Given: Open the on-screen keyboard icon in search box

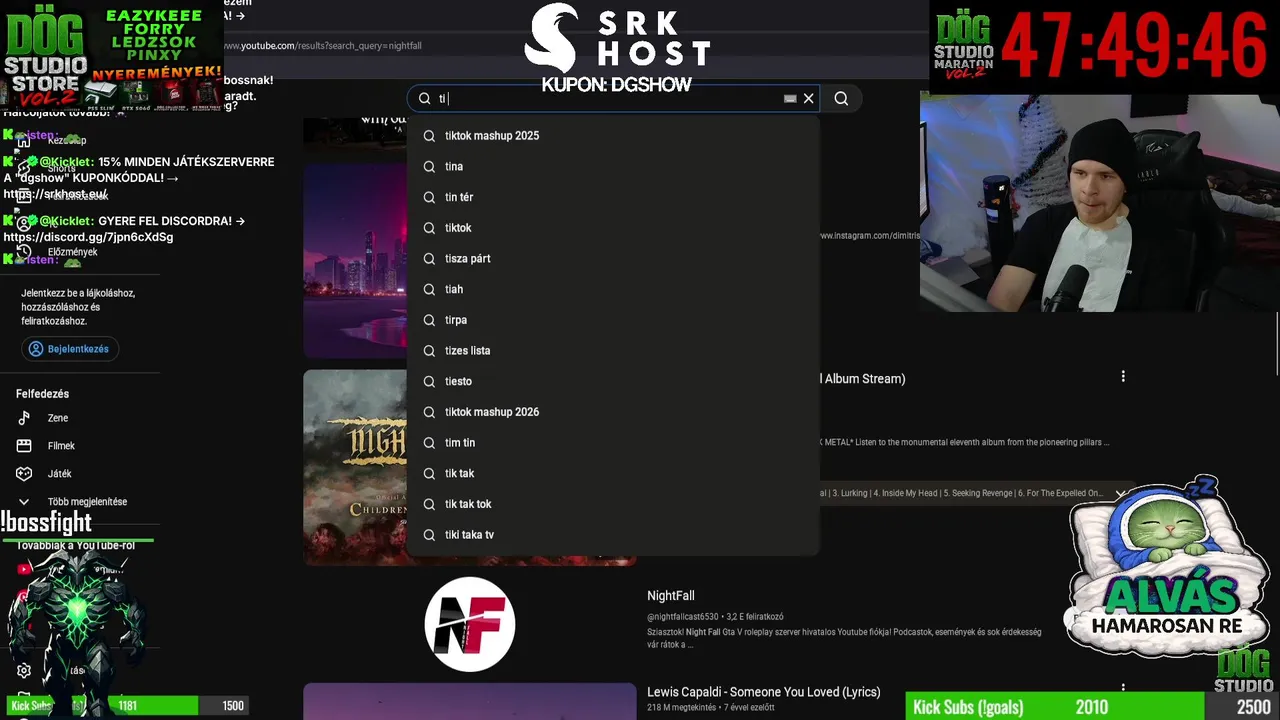Looking at the screenshot, I should click(x=790, y=98).
